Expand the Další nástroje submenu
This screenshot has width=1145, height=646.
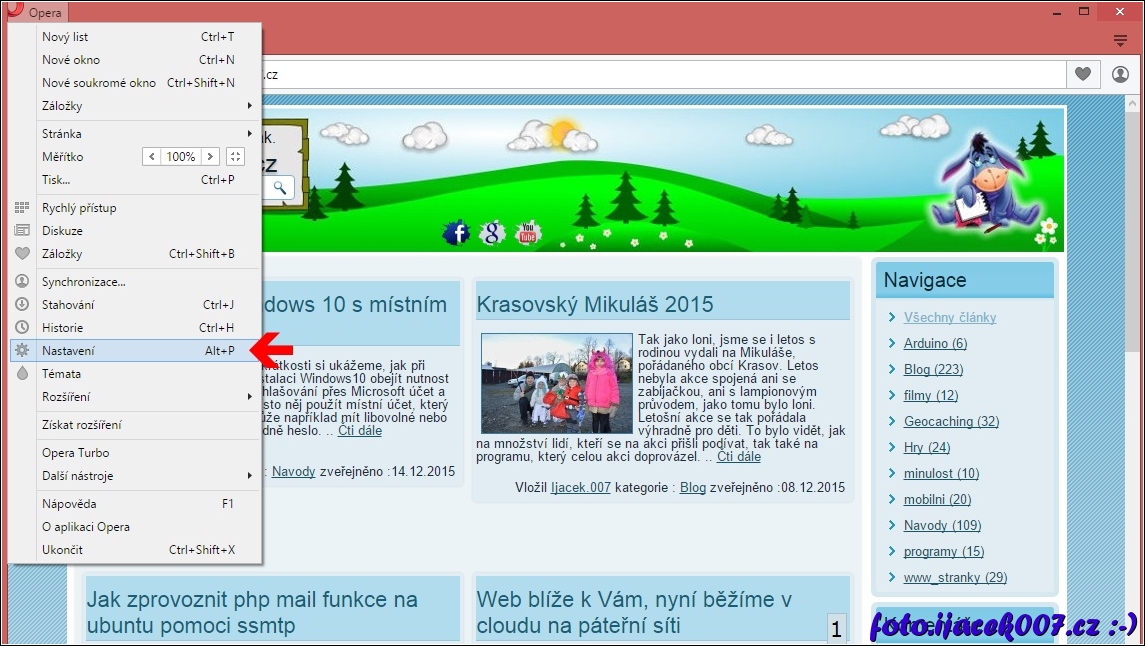(x=140, y=476)
